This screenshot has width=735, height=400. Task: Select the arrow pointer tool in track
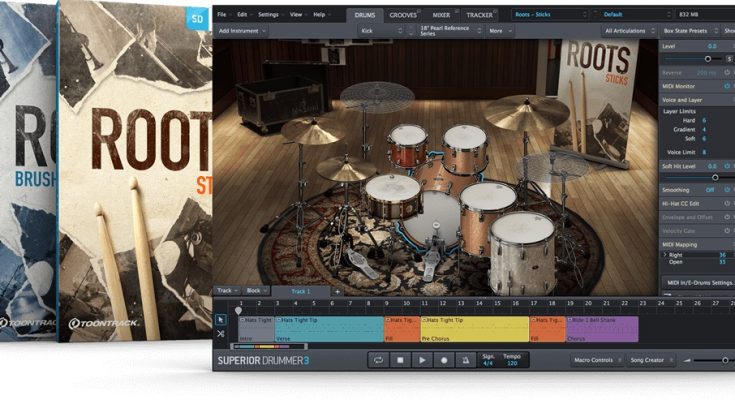(221, 318)
